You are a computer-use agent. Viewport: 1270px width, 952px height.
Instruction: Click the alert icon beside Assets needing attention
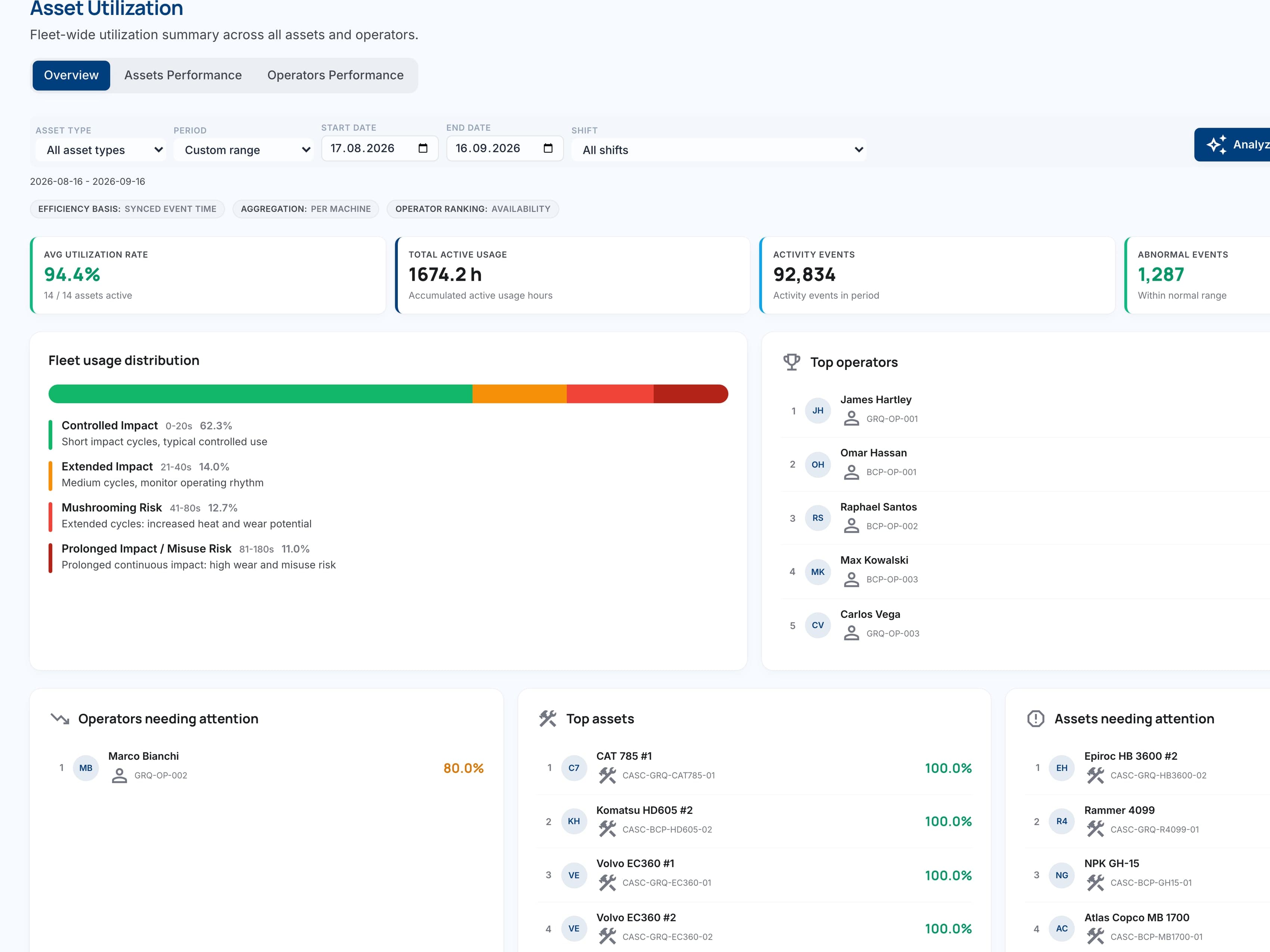pyautogui.click(x=1036, y=718)
